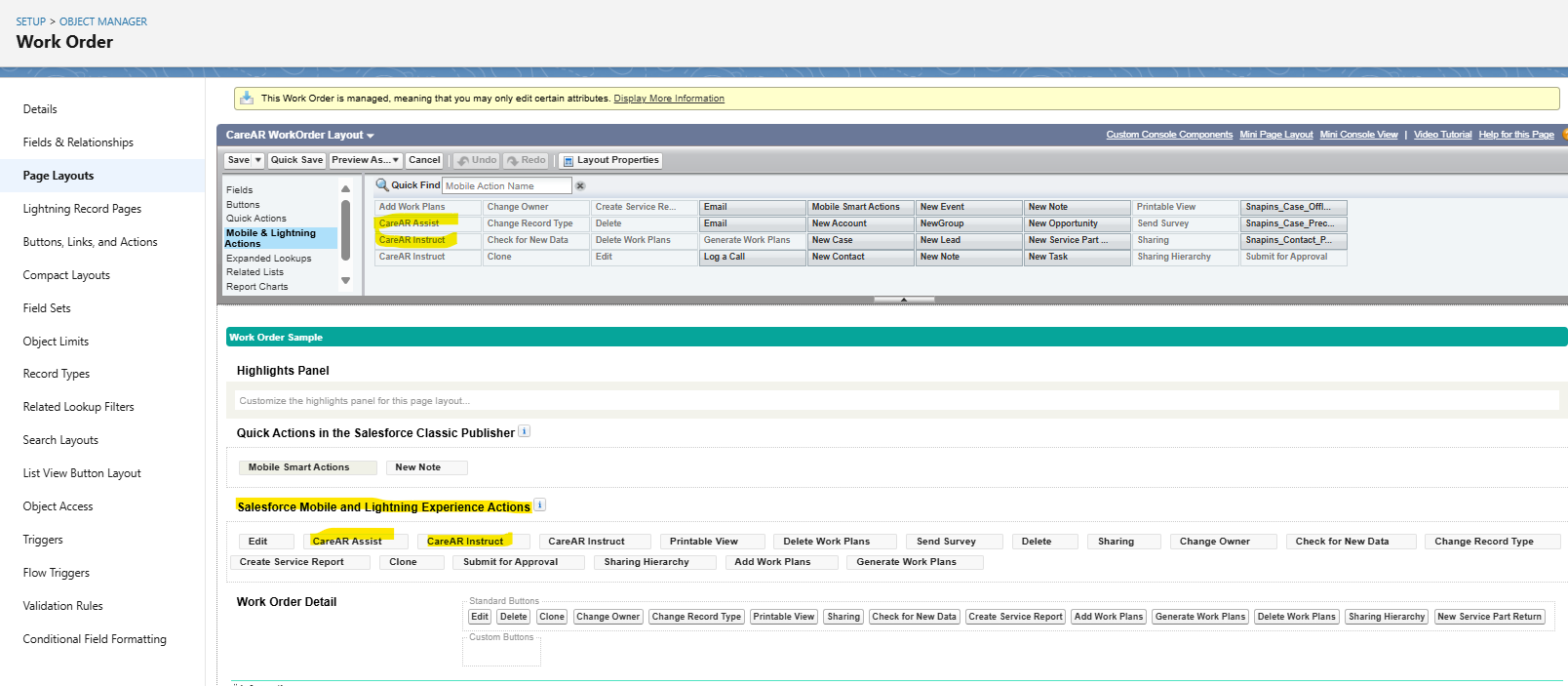Collapse the palette using the center handle arrow

pyautogui.click(x=904, y=300)
